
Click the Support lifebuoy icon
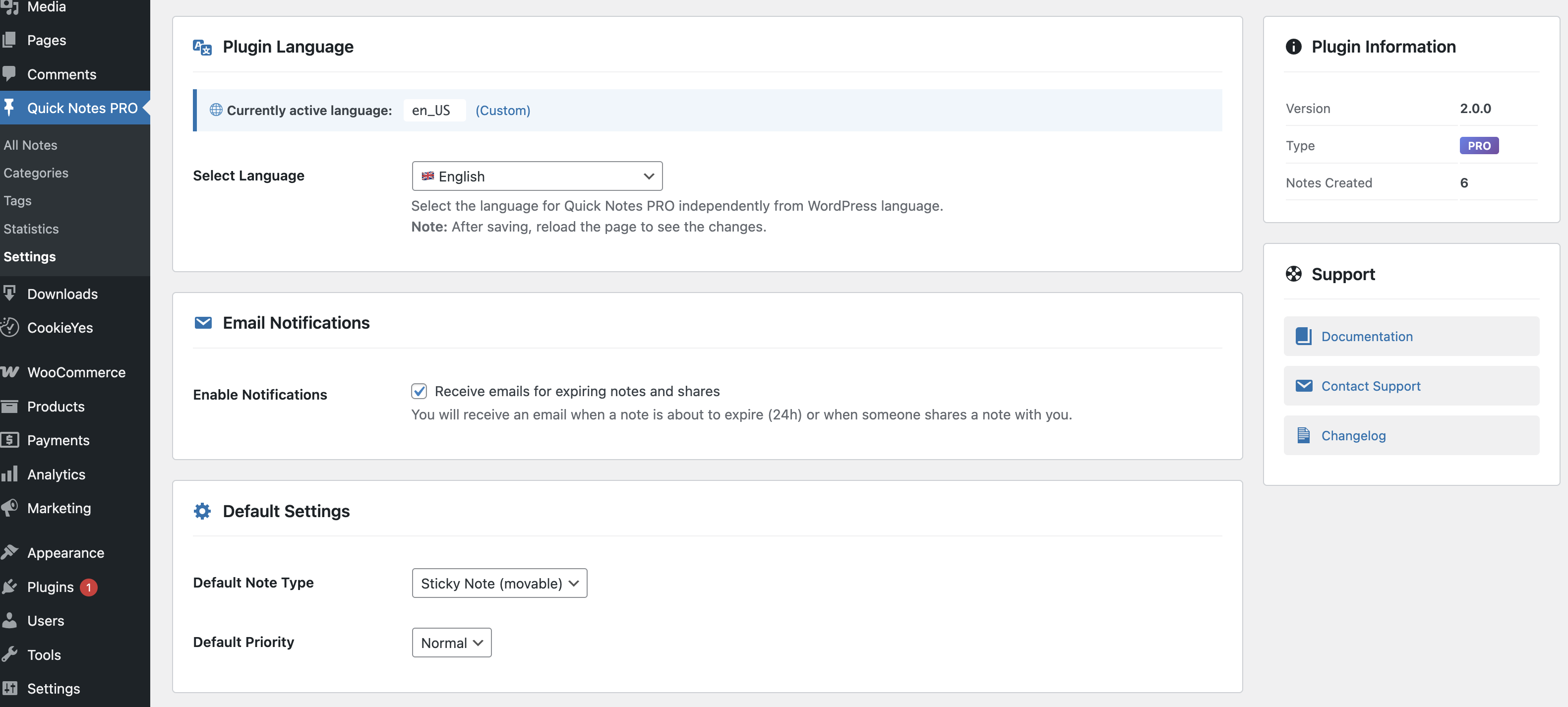pos(1293,274)
